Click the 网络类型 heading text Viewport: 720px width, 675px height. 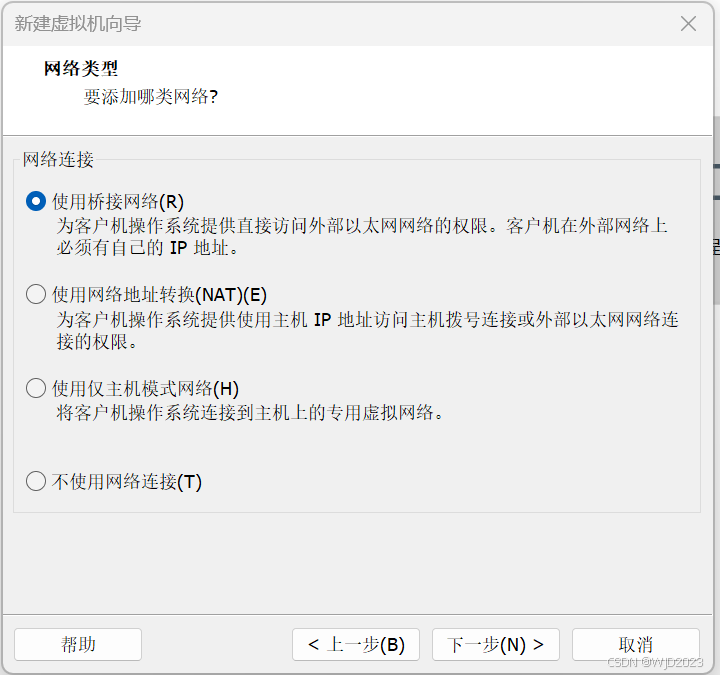81,68
